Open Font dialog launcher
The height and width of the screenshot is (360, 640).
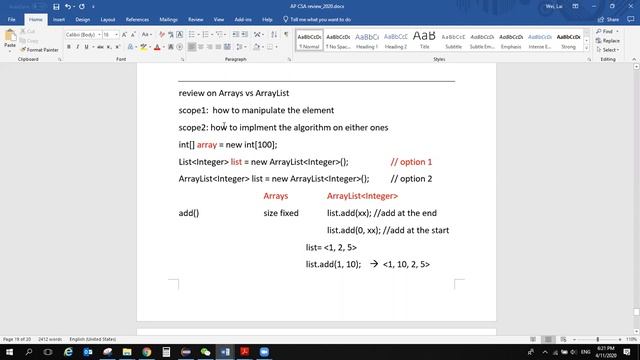click(x=182, y=60)
